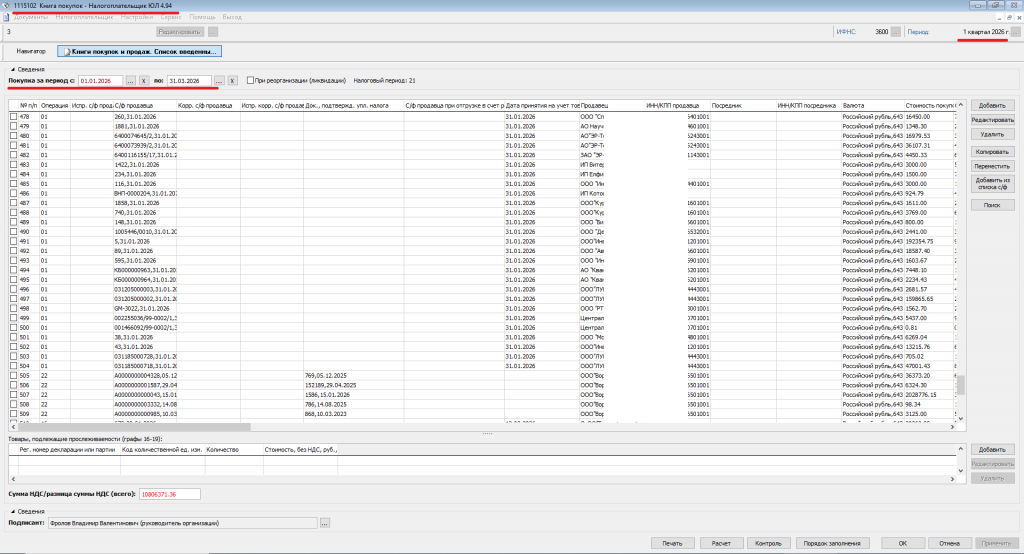Click the Расчет button
This screenshot has height=554, width=1024.
[x=721, y=543]
